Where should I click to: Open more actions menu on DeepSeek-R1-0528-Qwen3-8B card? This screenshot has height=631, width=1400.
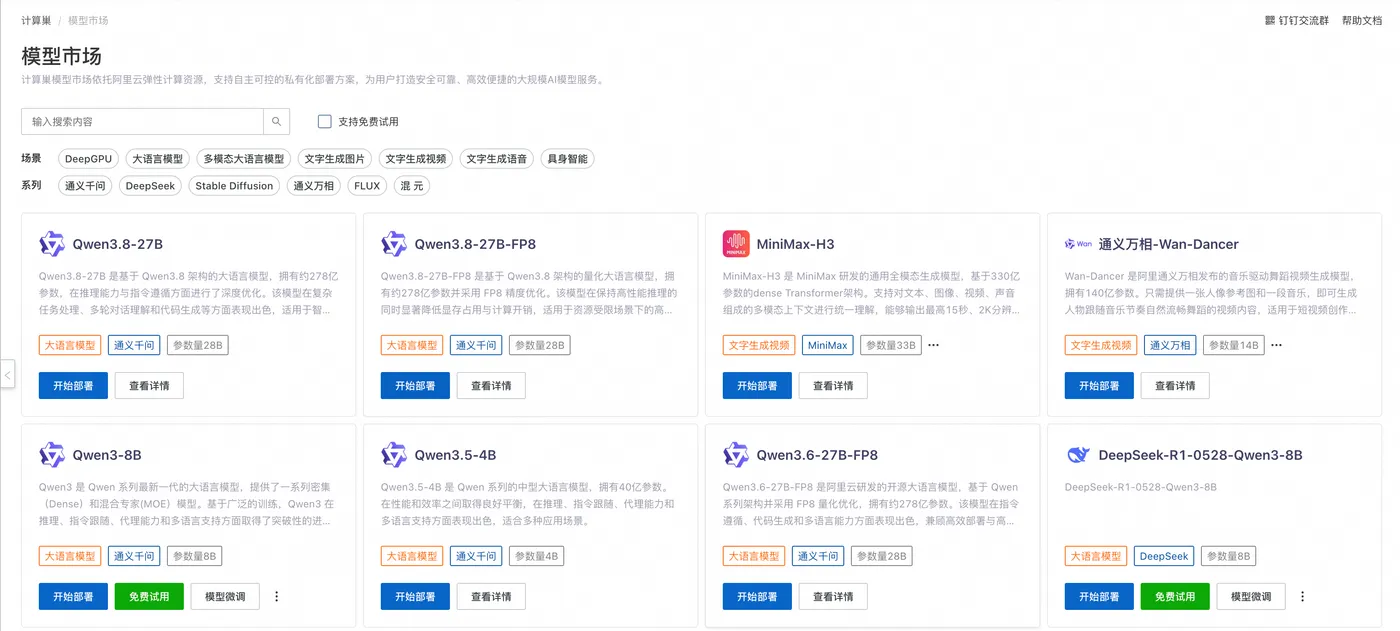pos(1303,597)
